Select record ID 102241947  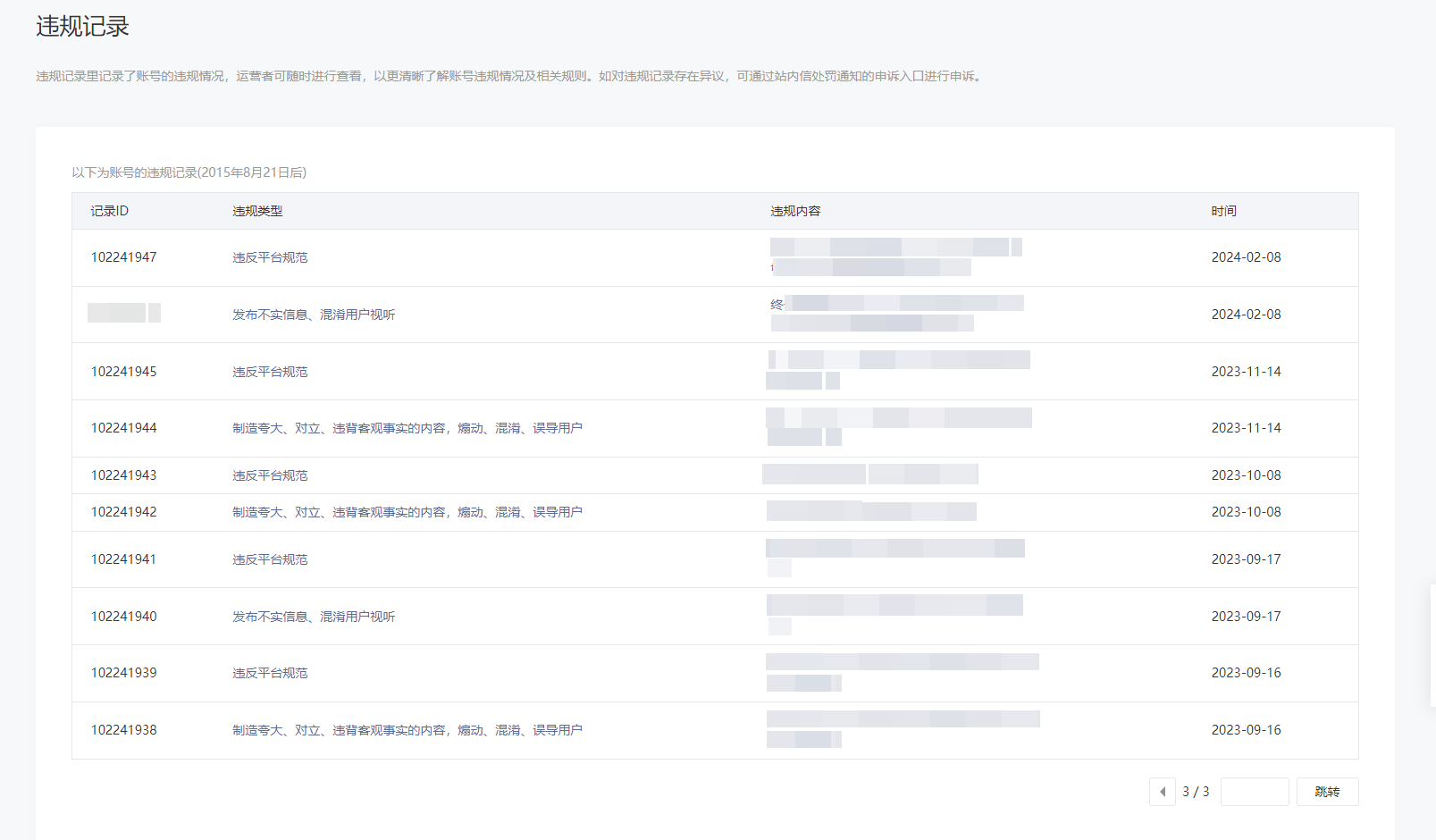123,257
